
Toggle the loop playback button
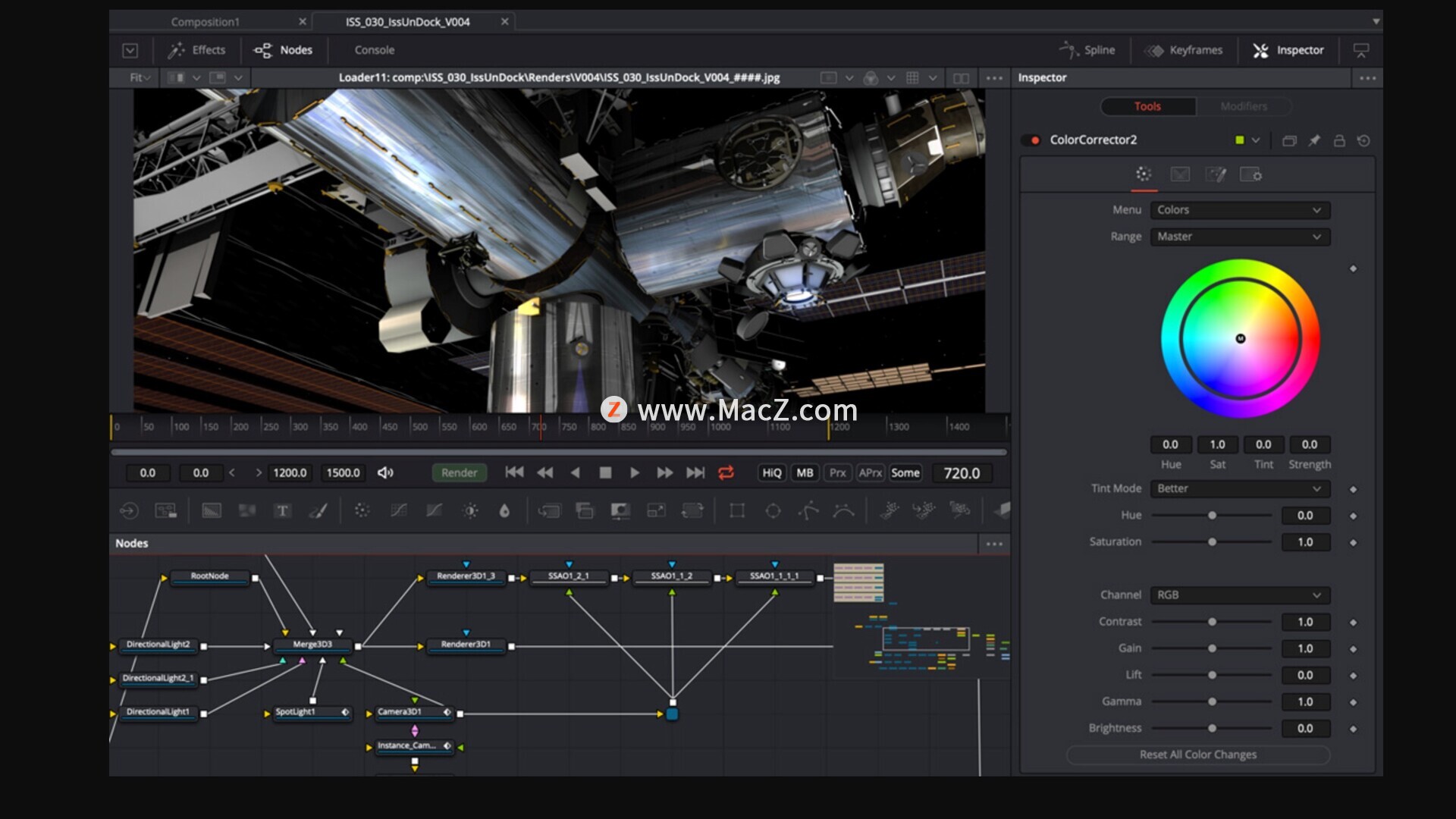coord(726,472)
